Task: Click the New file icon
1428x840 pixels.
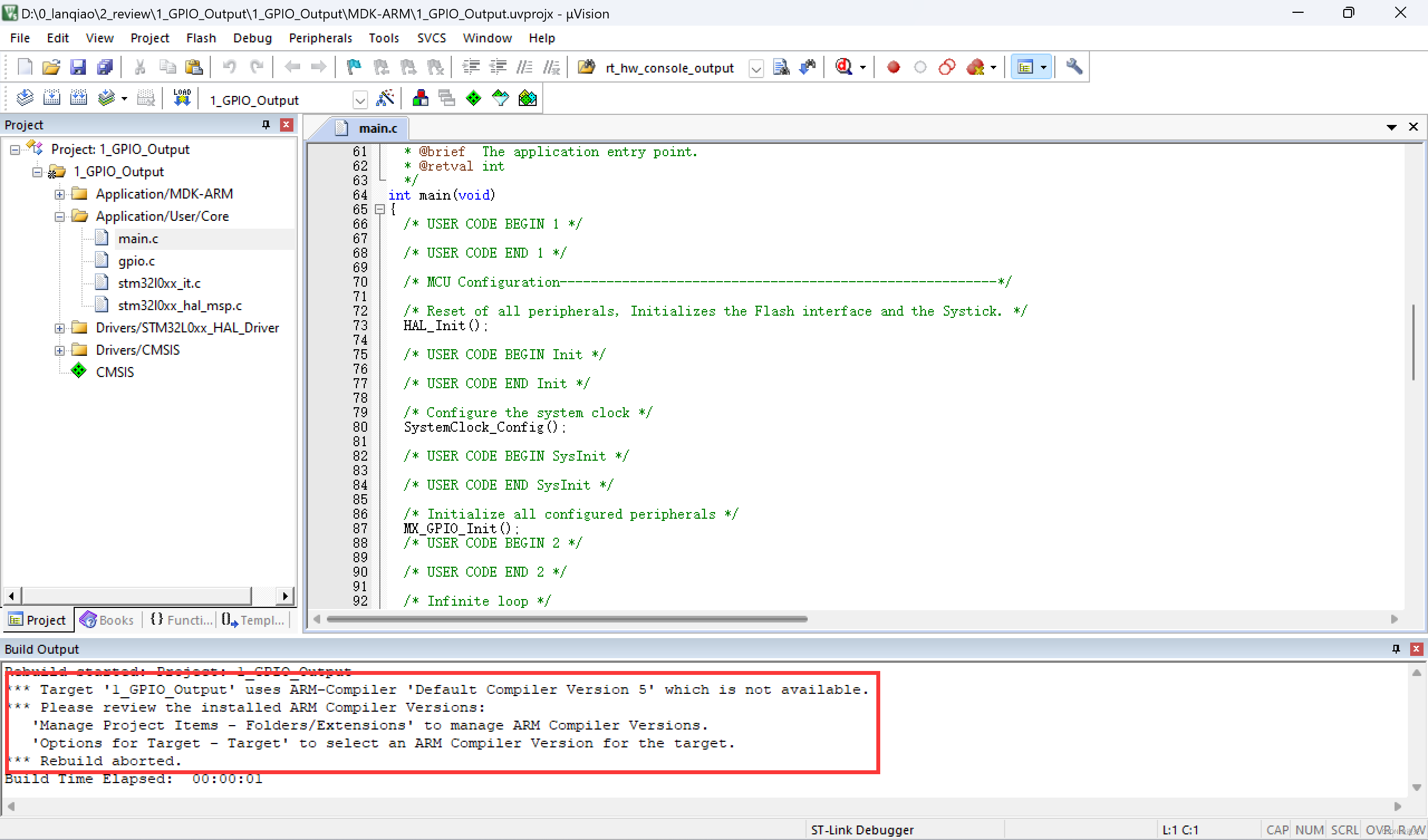Action: [x=25, y=67]
